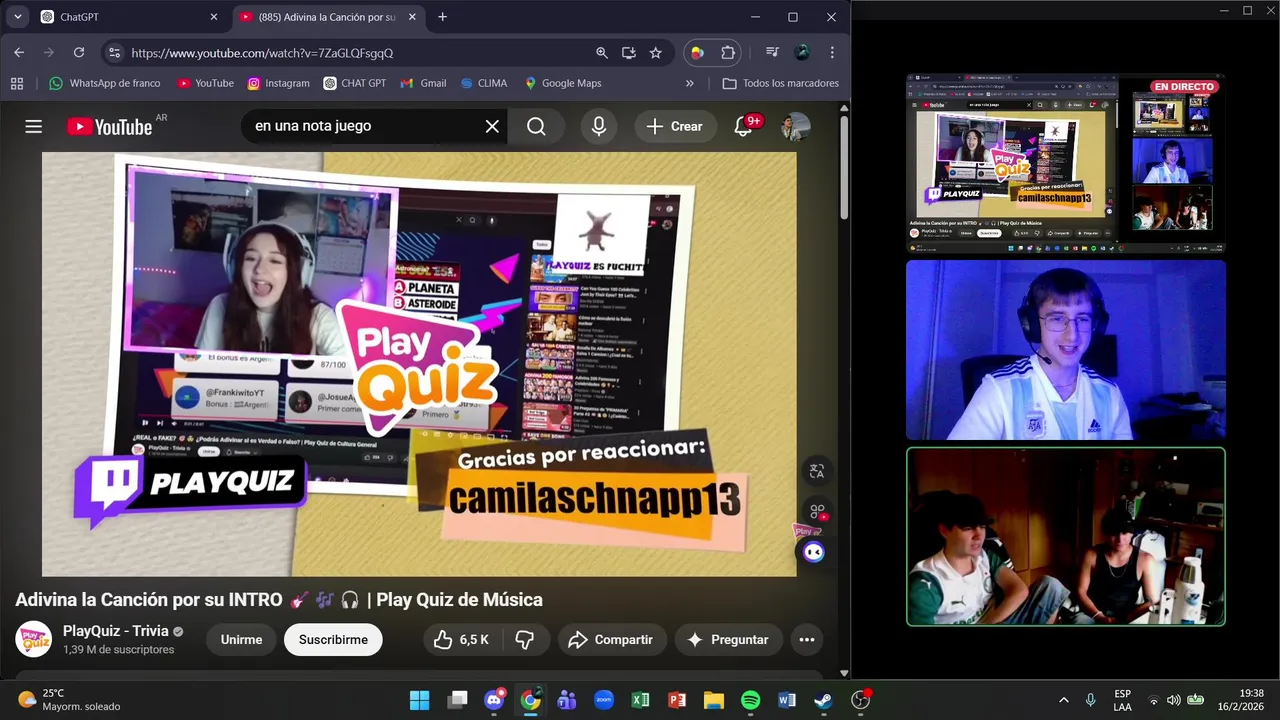Open the round assistant face overlay icon
Image resolution: width=1280 pixels, height=720 pixels.
pos(813,552)
